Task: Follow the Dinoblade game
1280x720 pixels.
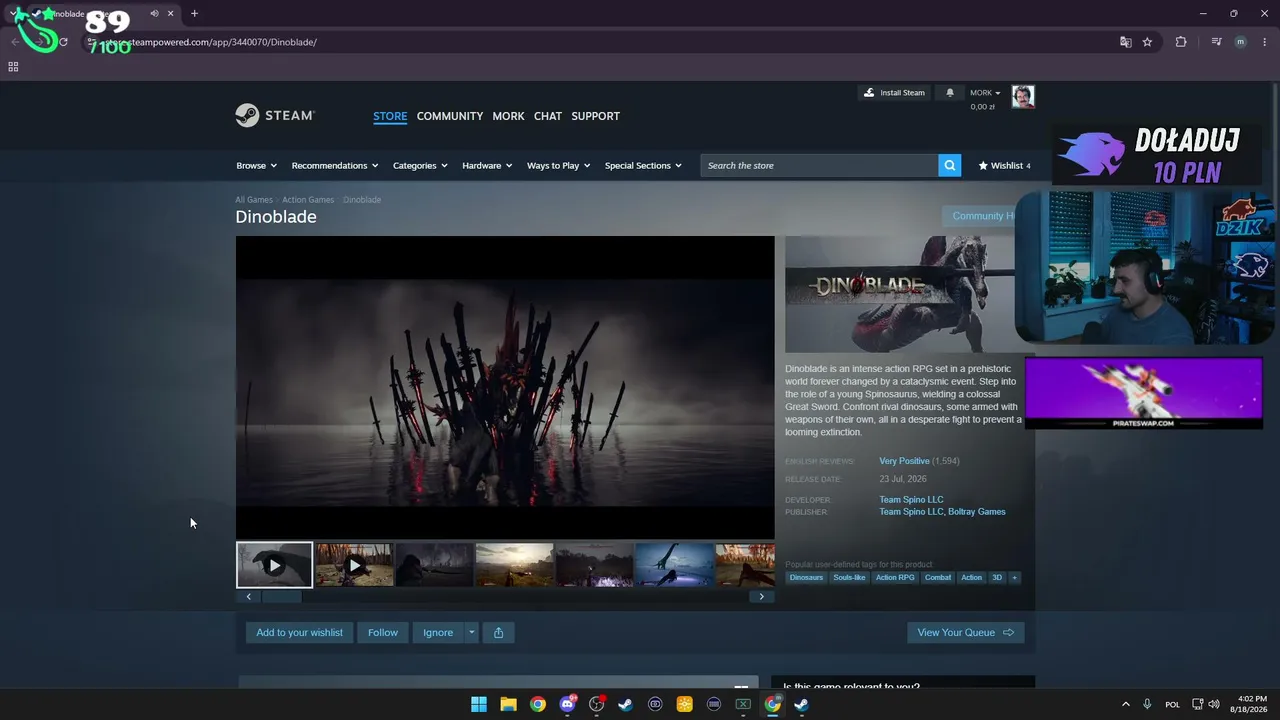Action: tap(383, 632)
